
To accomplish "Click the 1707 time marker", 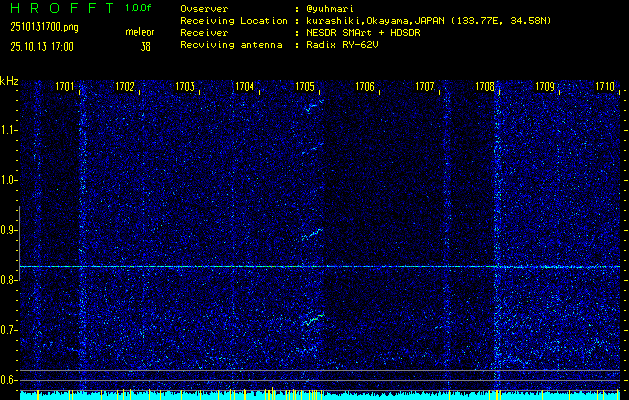I will tap(425, 87).
